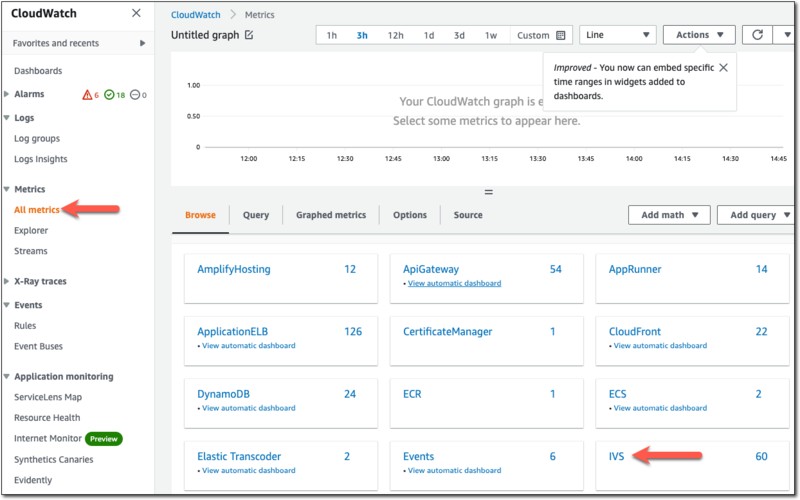Close the CloudWatch sidebar with X

136,14
